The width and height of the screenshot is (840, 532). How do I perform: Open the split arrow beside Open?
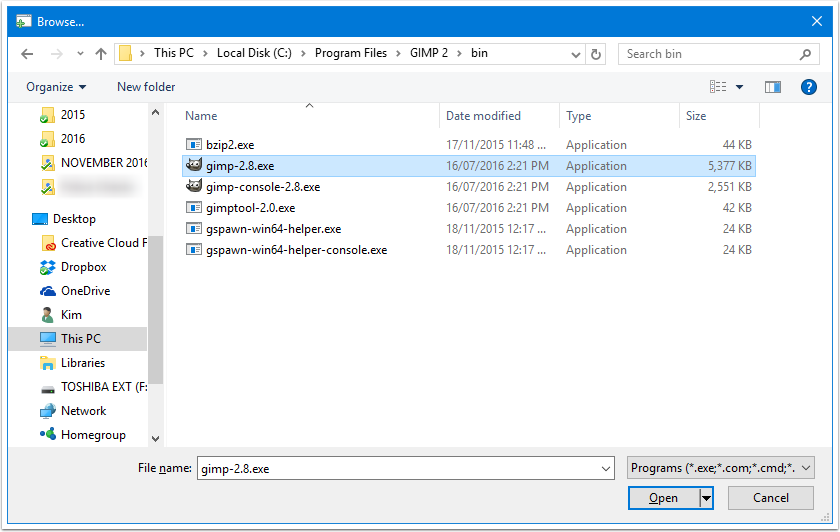click(x=707, y=498)
